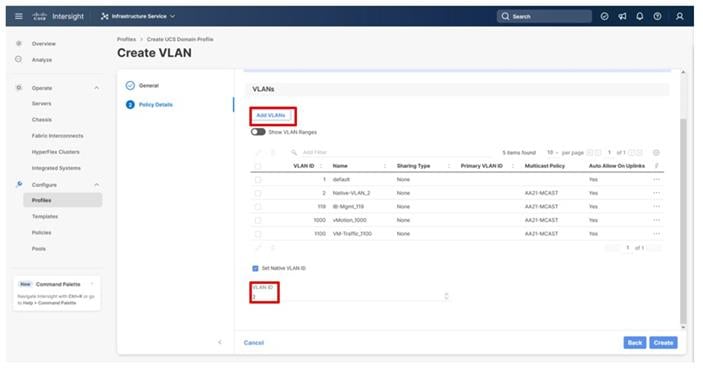
Task: Click the Back button
Action: [x=635, y=343]
